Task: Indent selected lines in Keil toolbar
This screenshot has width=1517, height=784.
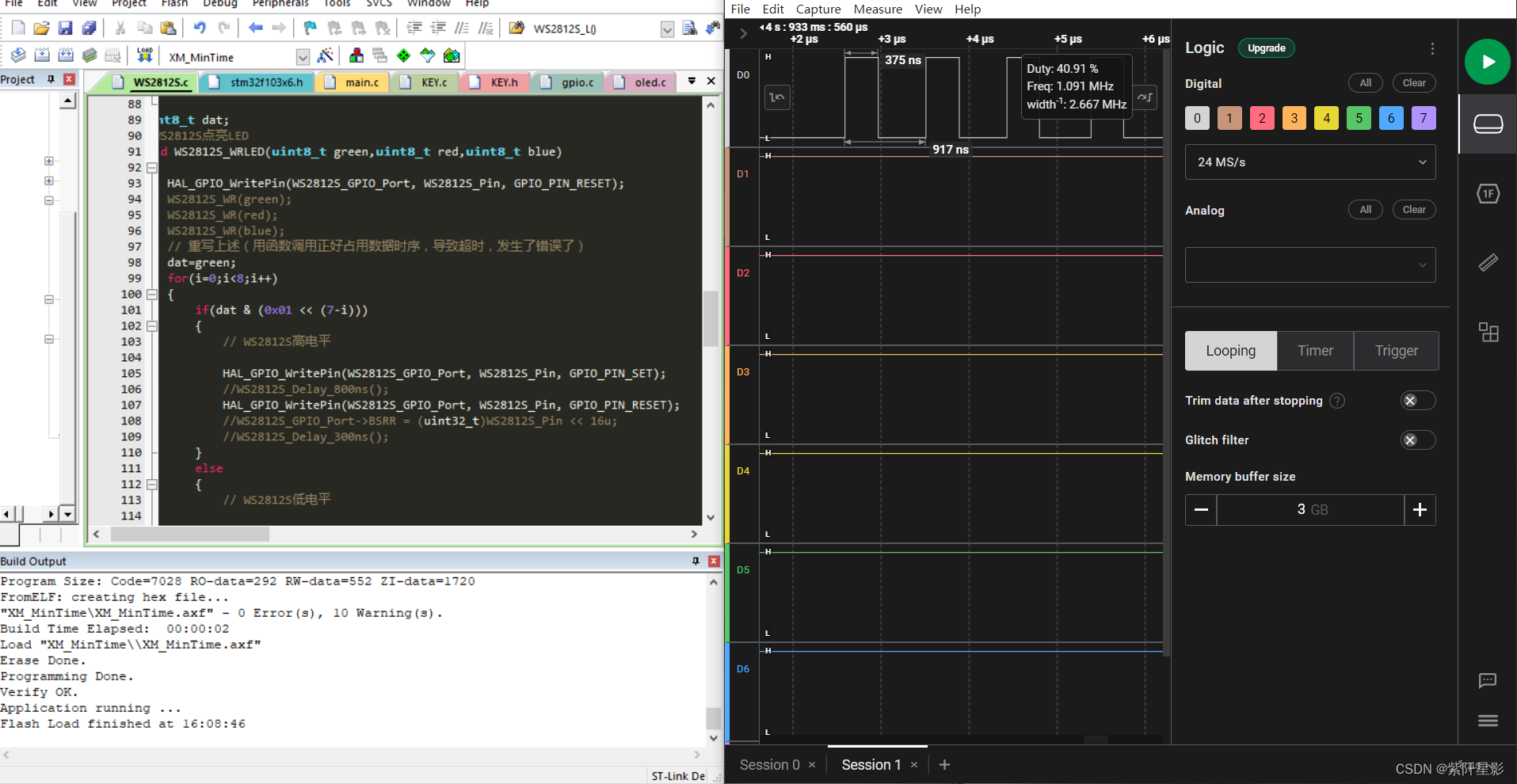Action: pos(414,29)
